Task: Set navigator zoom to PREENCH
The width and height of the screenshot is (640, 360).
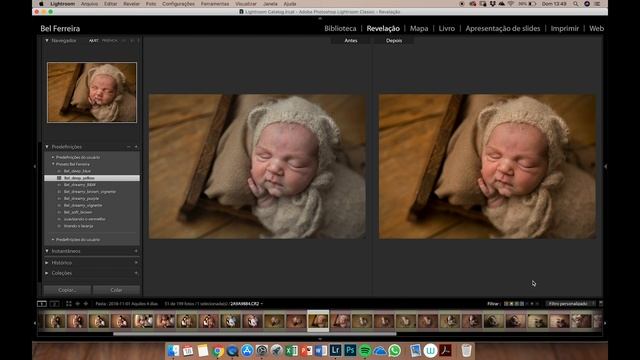Action: click(109, 40)
